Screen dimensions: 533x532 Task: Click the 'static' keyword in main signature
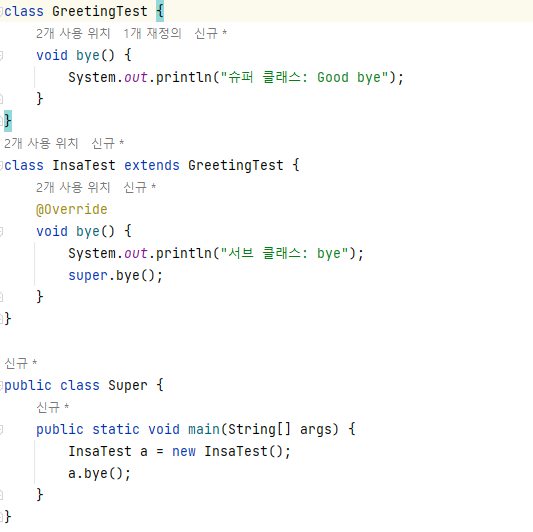click(116, 429)
